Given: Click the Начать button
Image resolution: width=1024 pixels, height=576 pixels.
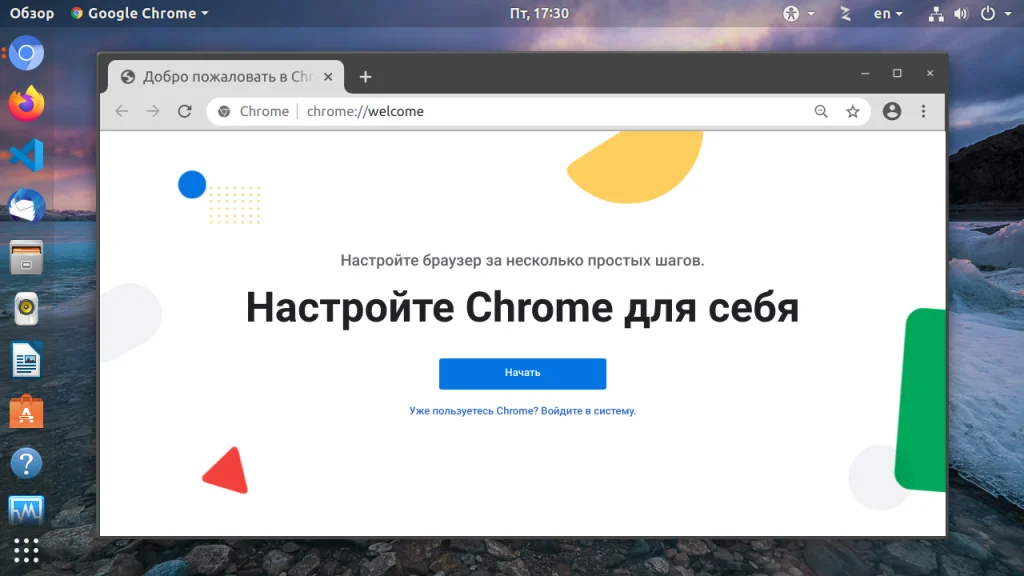Looking at the screenshot, I should point(522,374).
